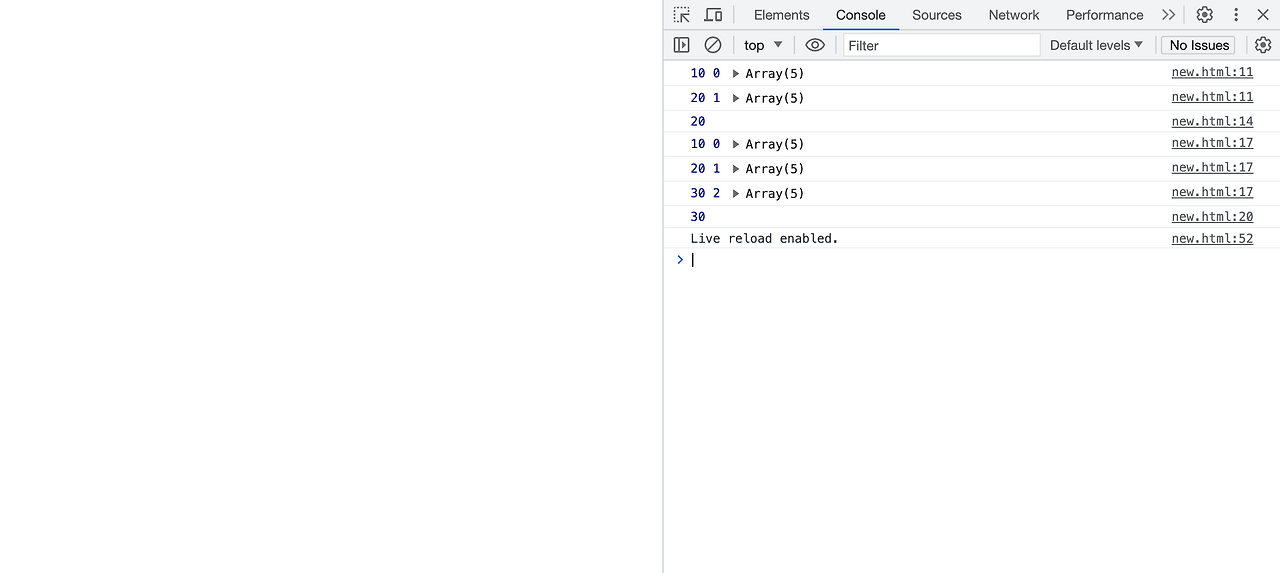Open new.html:17 link on '10 0' row
The width and height of the screenshot is (1280, 573).
[1212, 143]
